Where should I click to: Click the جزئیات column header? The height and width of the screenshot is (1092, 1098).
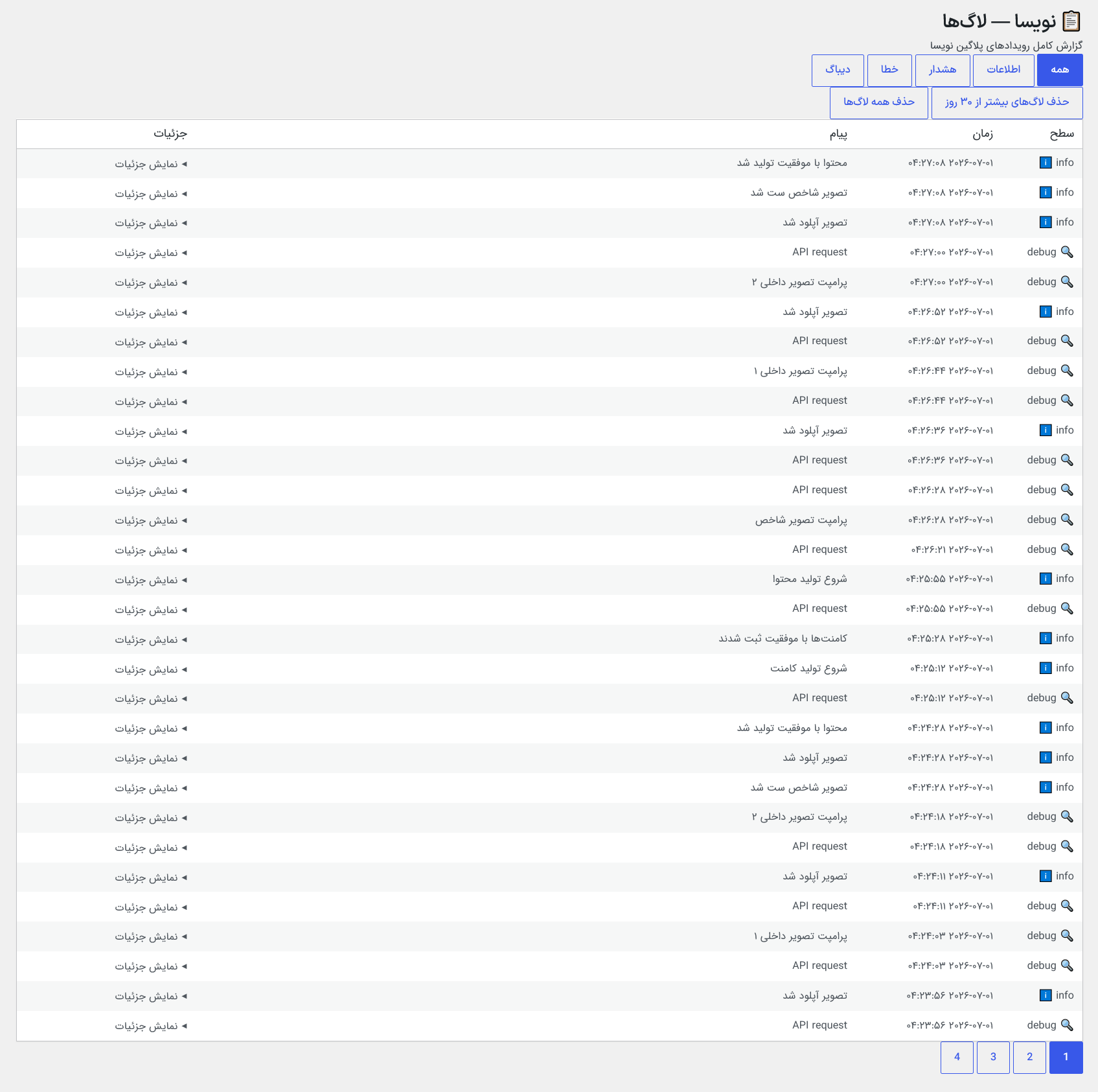tap(170, 134)
